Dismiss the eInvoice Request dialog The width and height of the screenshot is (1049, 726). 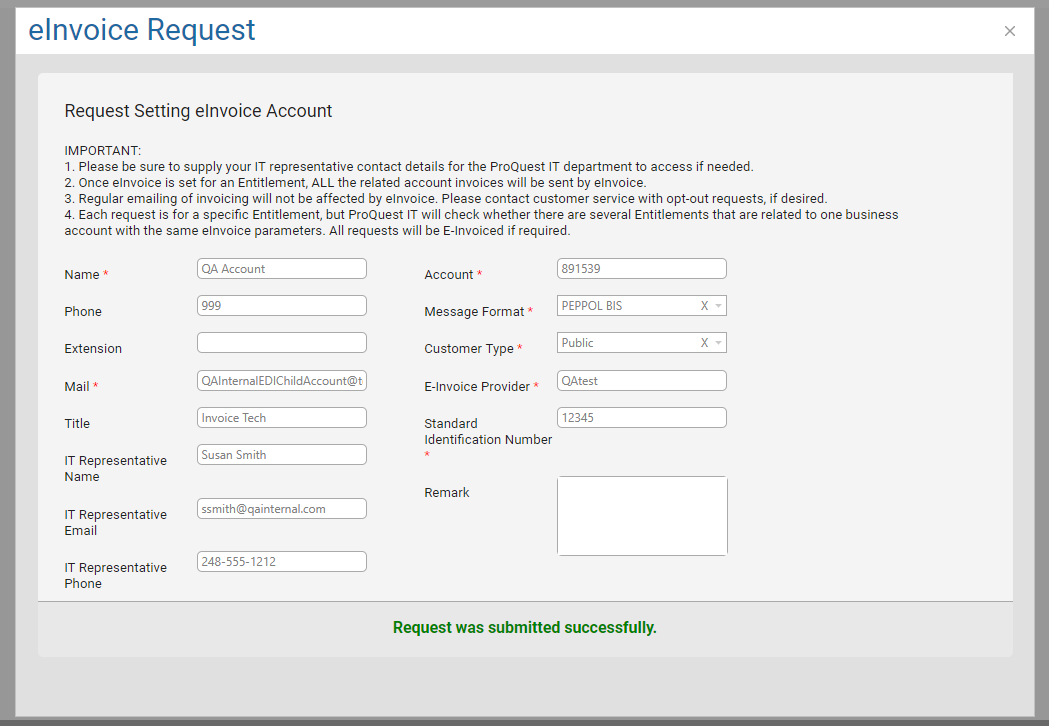click(x=1009, y=31)
